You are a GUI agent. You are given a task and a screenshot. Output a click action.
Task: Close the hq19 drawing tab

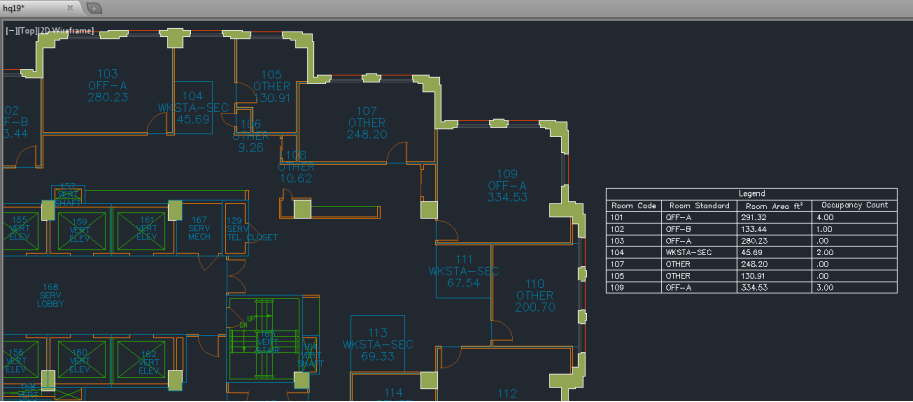point(70,7)
